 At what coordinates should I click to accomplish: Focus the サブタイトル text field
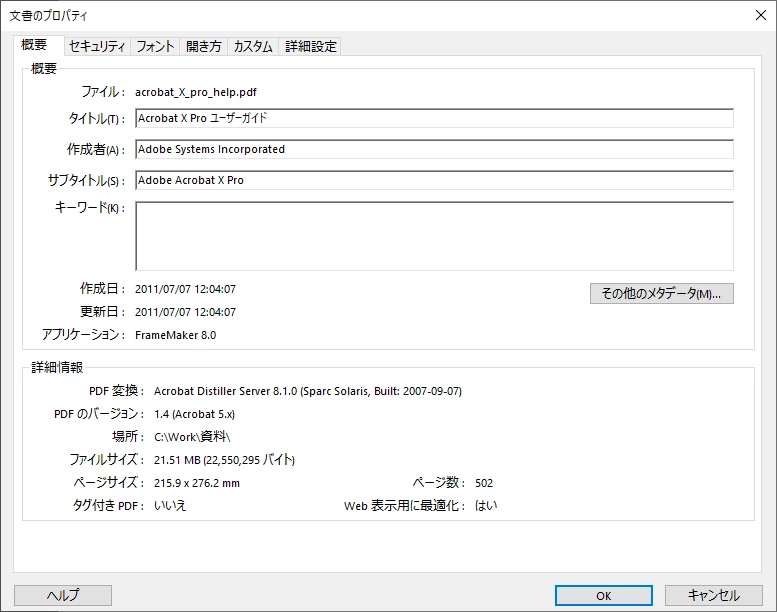click(x=434, y=180)
